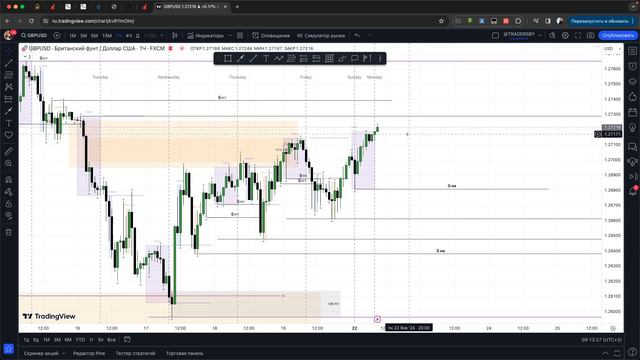Open quick search magnifier in top bar
The height and width of the screenshot is (360, 640).
click(x=552, y=36)
